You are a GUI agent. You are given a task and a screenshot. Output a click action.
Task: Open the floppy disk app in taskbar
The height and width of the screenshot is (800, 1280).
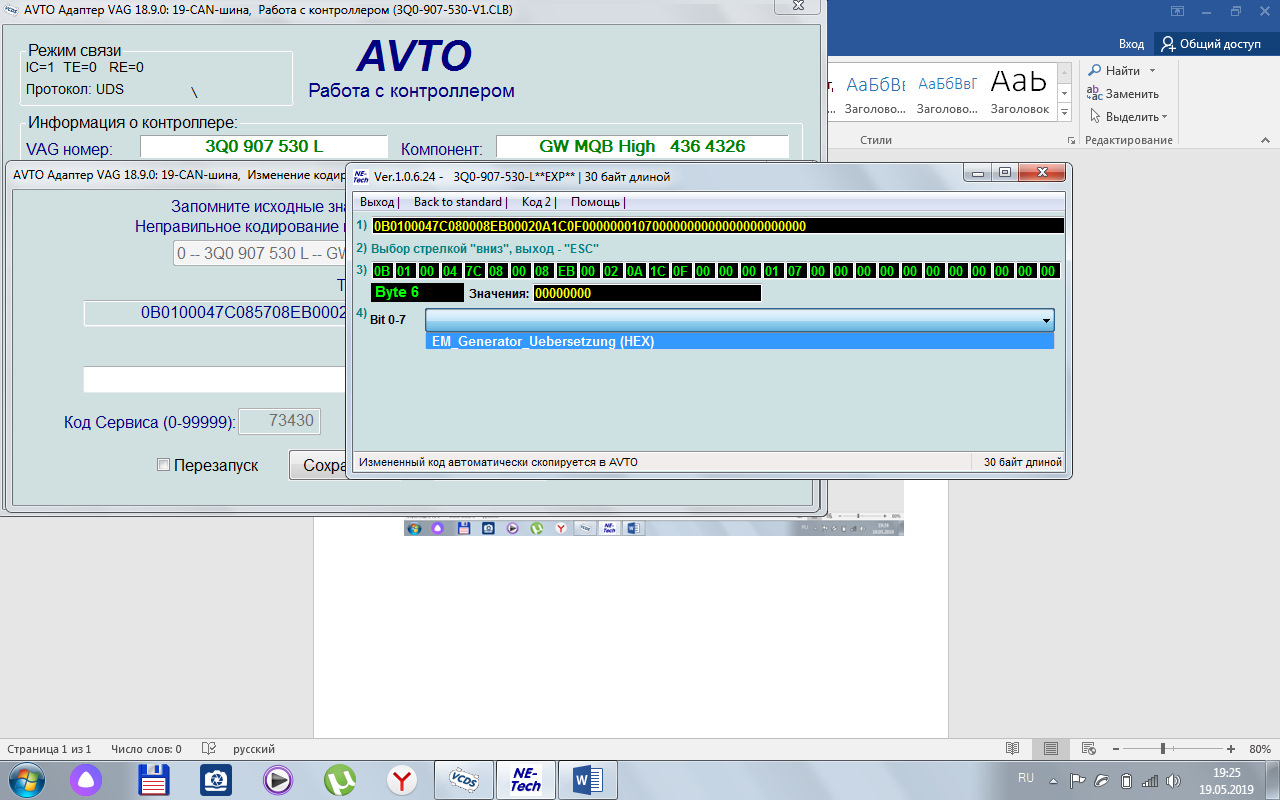[152, 779]
